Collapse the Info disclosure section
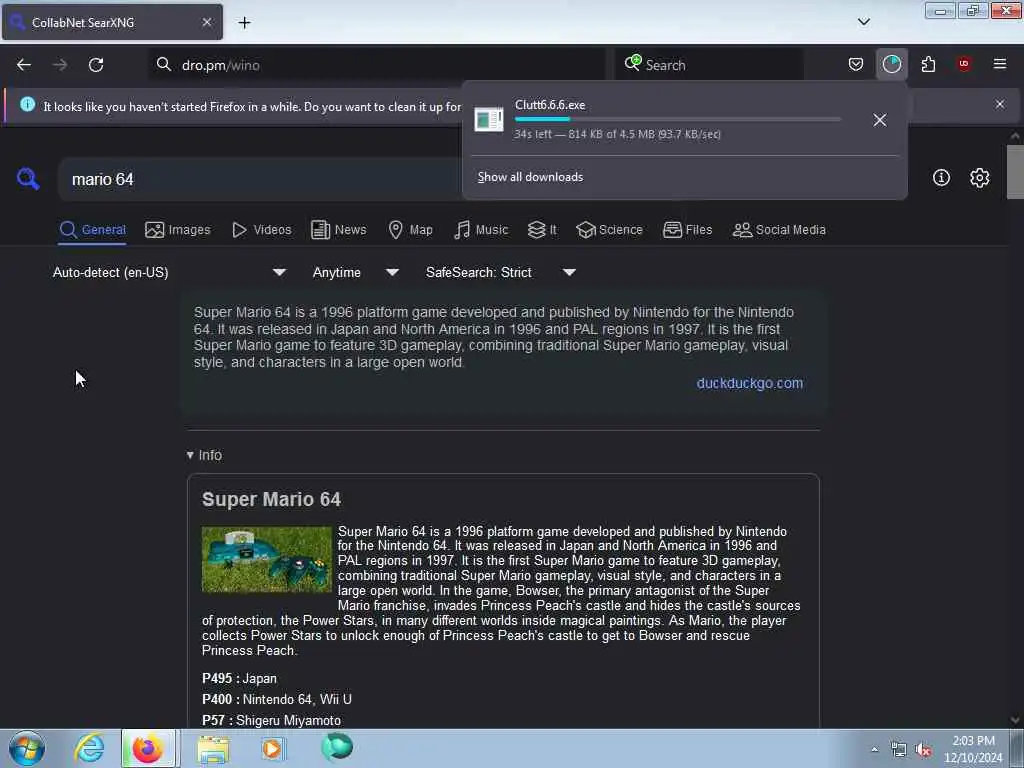Screen dimensions: 1024x768 (204, 455)
